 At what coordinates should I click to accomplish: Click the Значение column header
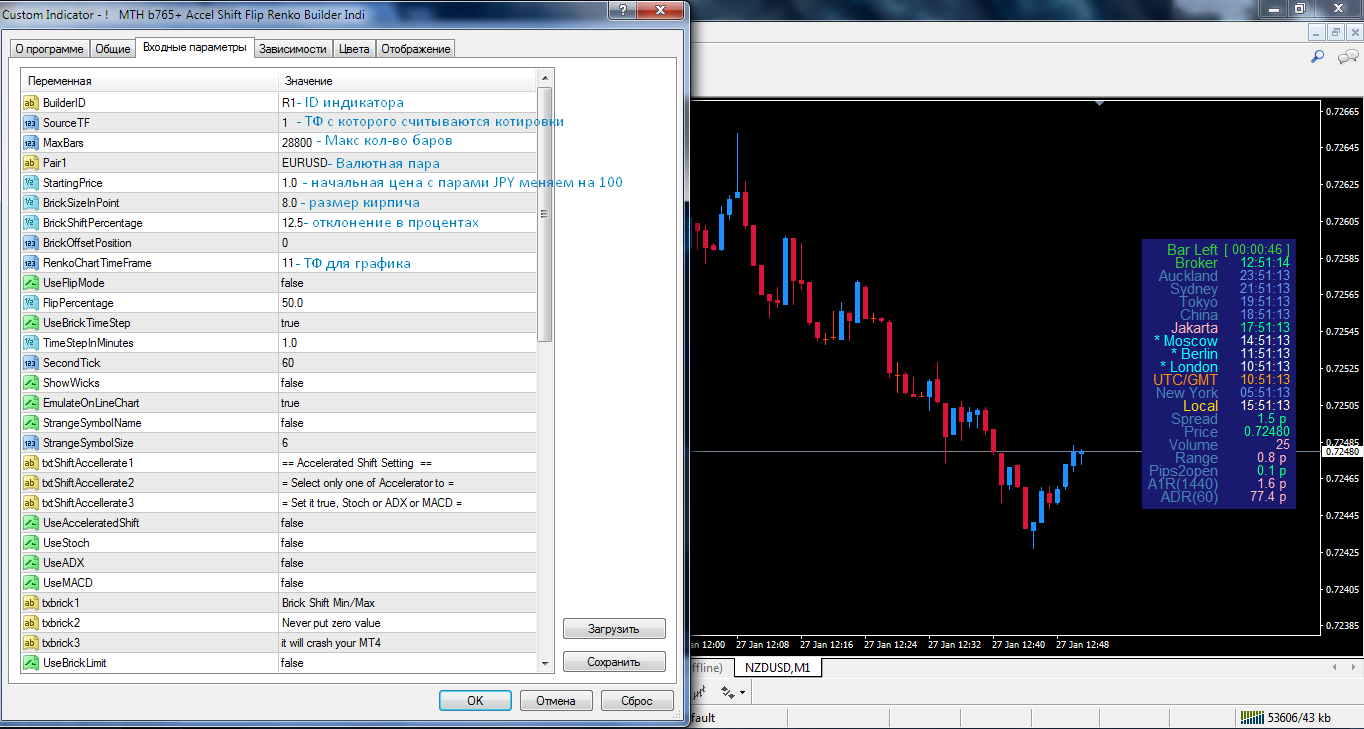407,81
